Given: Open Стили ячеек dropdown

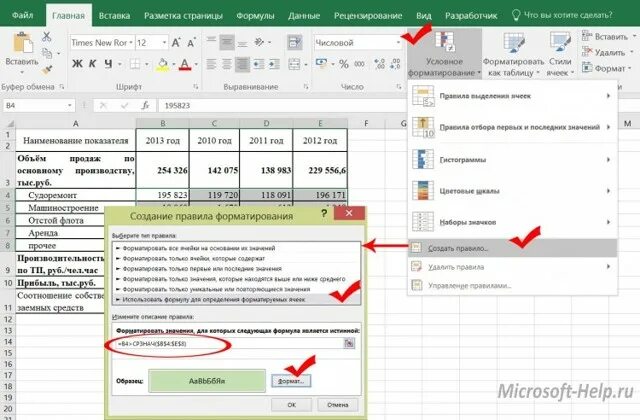Looking at the screenshot, I should tap(560, 55).
